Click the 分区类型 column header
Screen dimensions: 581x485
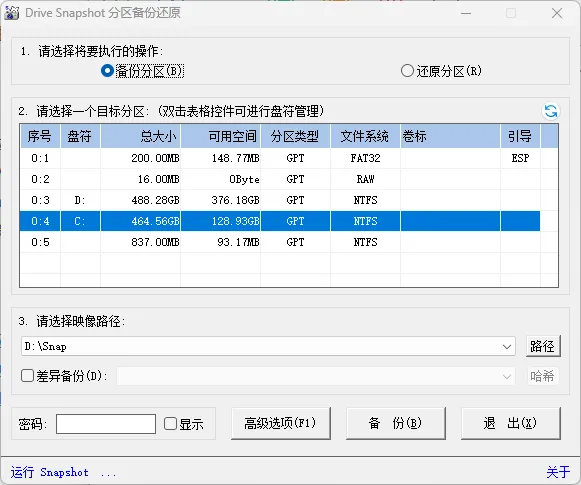[x=295, y=136]
